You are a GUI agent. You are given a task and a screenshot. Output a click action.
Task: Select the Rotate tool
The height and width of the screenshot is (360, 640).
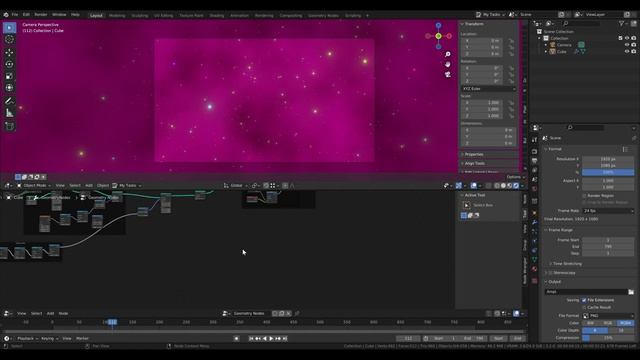(9, 64)
